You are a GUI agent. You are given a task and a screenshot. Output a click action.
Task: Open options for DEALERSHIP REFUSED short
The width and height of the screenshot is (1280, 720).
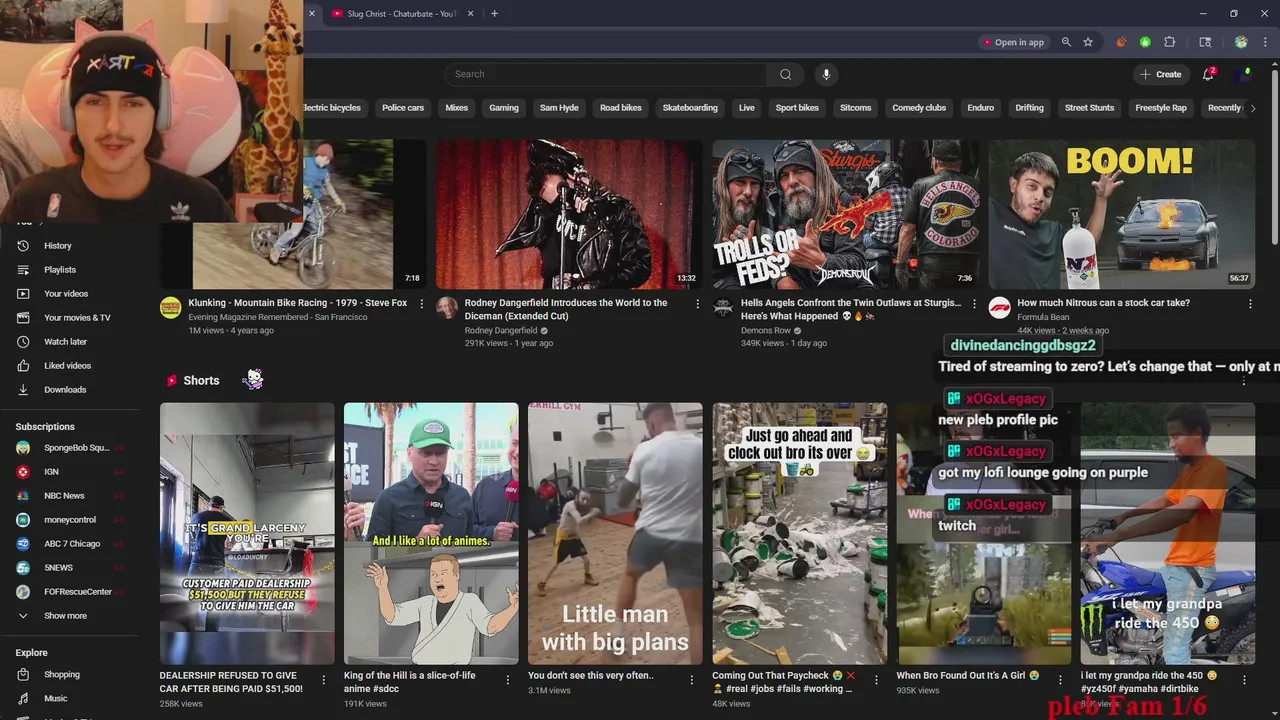click(323, 680)
